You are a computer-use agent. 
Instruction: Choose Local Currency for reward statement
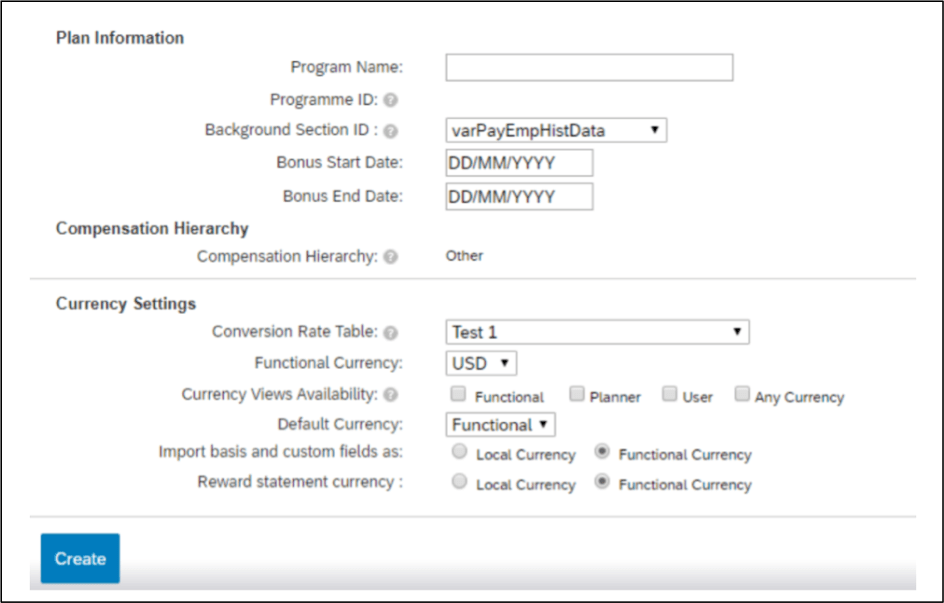click(x=460, y=482)
